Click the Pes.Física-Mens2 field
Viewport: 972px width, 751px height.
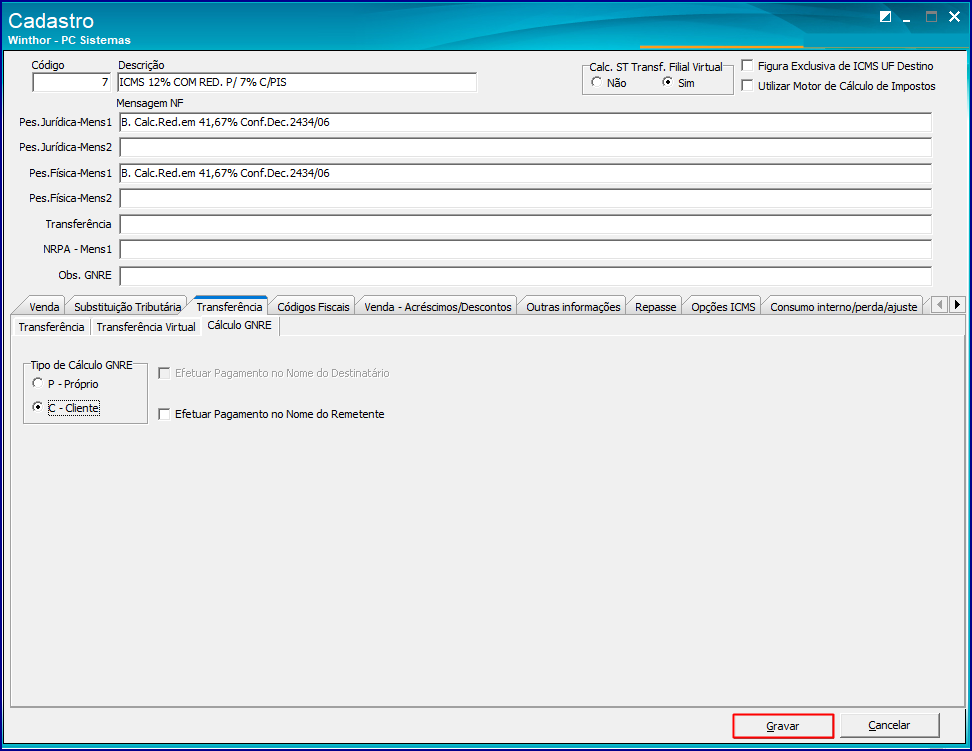(525, 198)
